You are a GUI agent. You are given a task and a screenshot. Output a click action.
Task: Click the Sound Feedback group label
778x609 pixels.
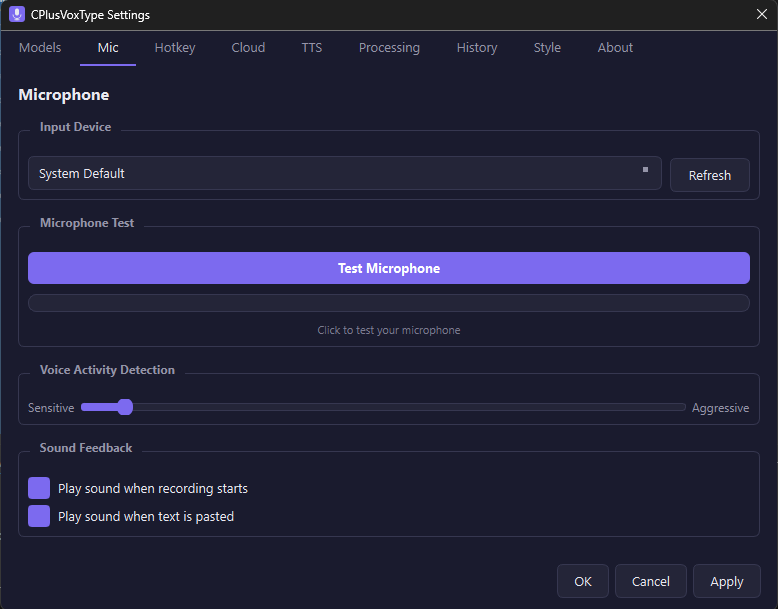86,448
